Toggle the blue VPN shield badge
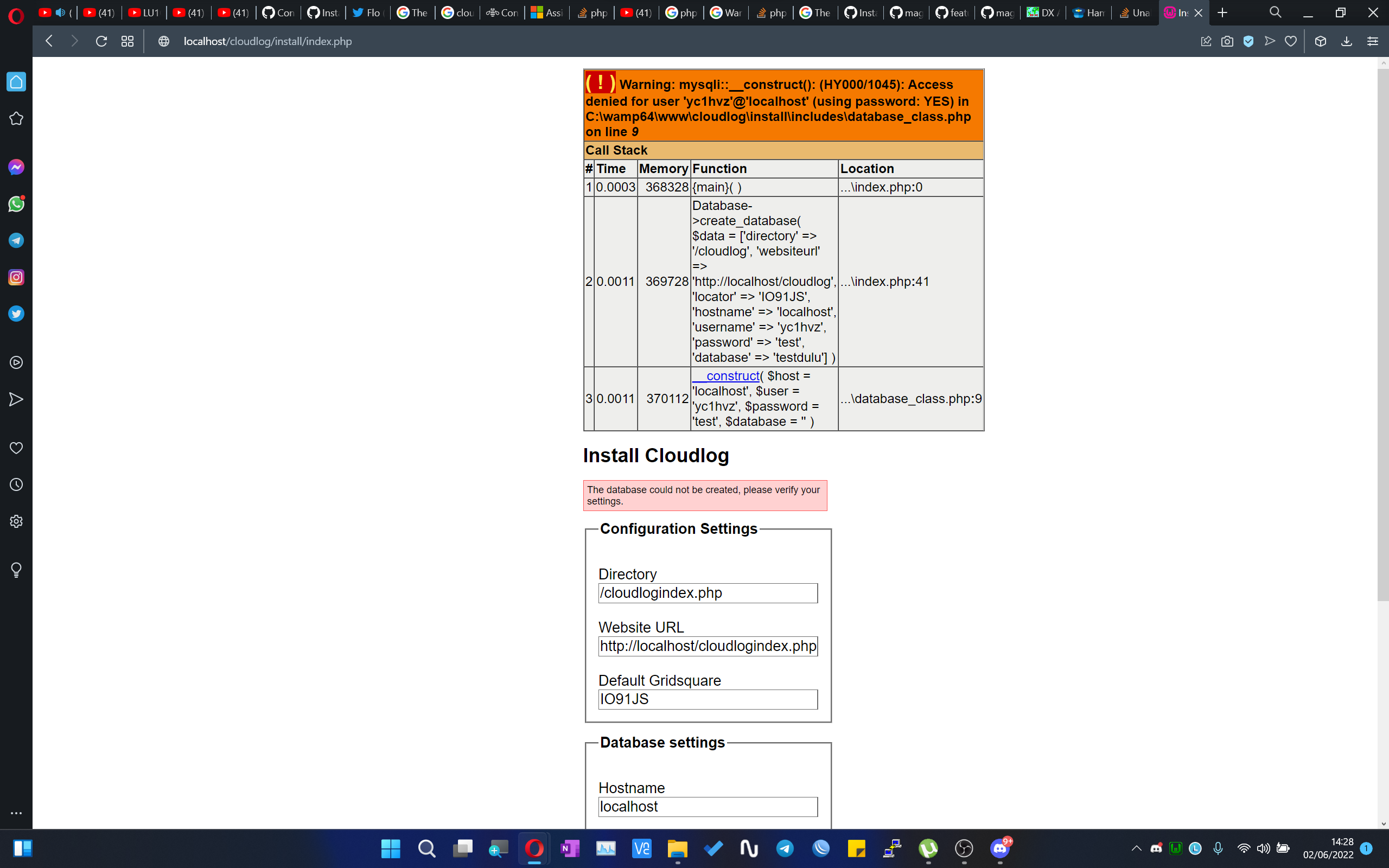 coord(1248,41)
